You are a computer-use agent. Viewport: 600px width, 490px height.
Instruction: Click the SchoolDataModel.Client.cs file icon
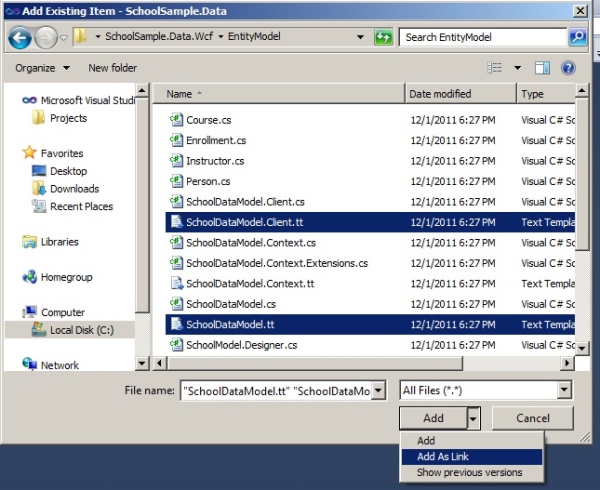(176, 202)
